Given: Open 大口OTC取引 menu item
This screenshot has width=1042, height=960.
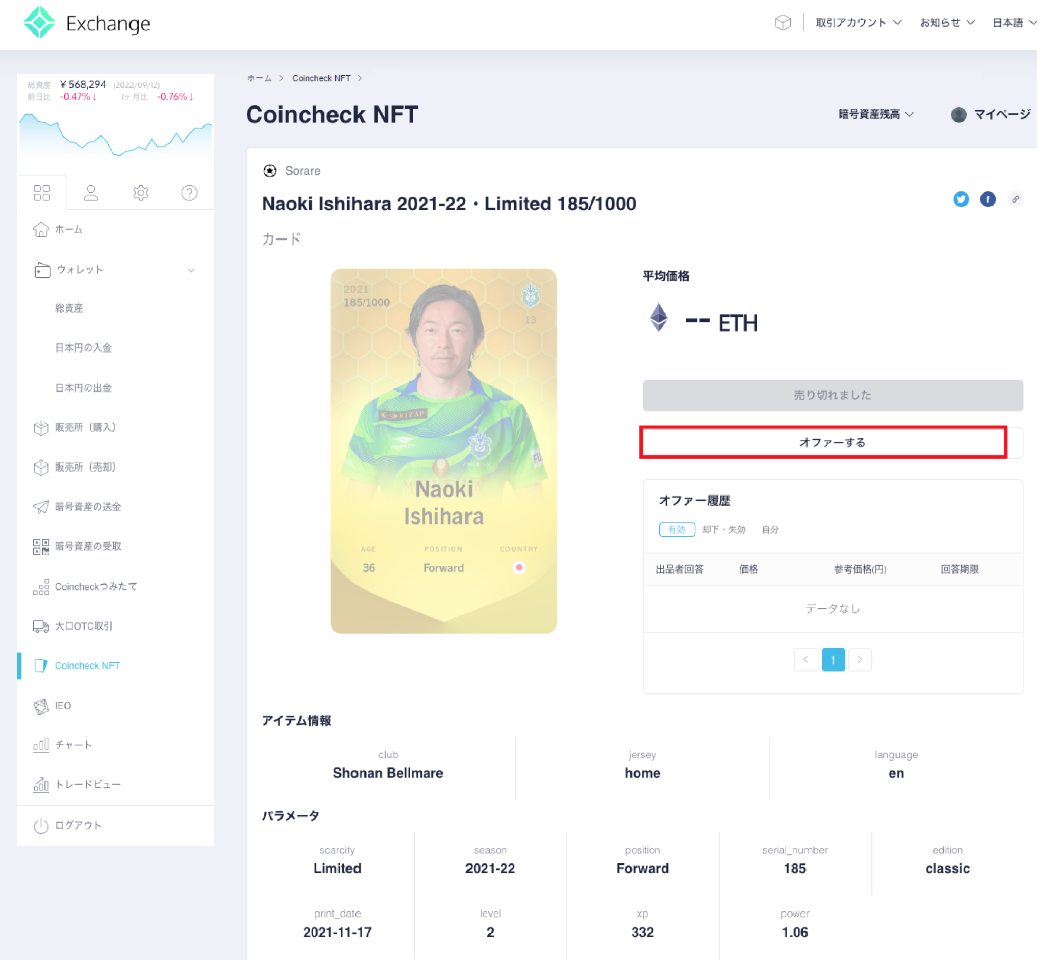Looking at the screenshot, I should [84, 626].
